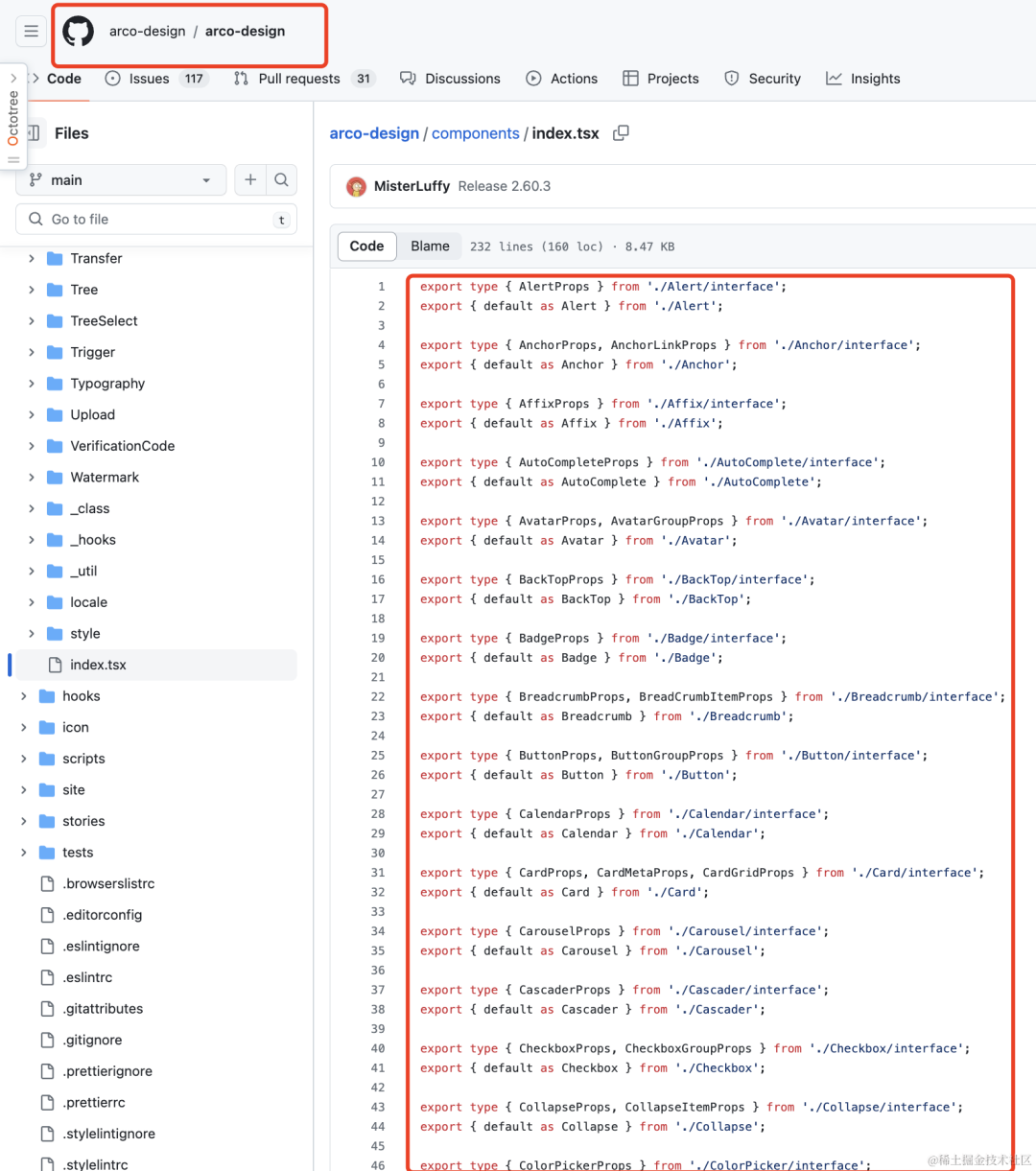Viewport: 1036px width, 1171px height.
Task: Collapse the Files side panel icon
Action: pyautogui.click(x=34, y=133)
